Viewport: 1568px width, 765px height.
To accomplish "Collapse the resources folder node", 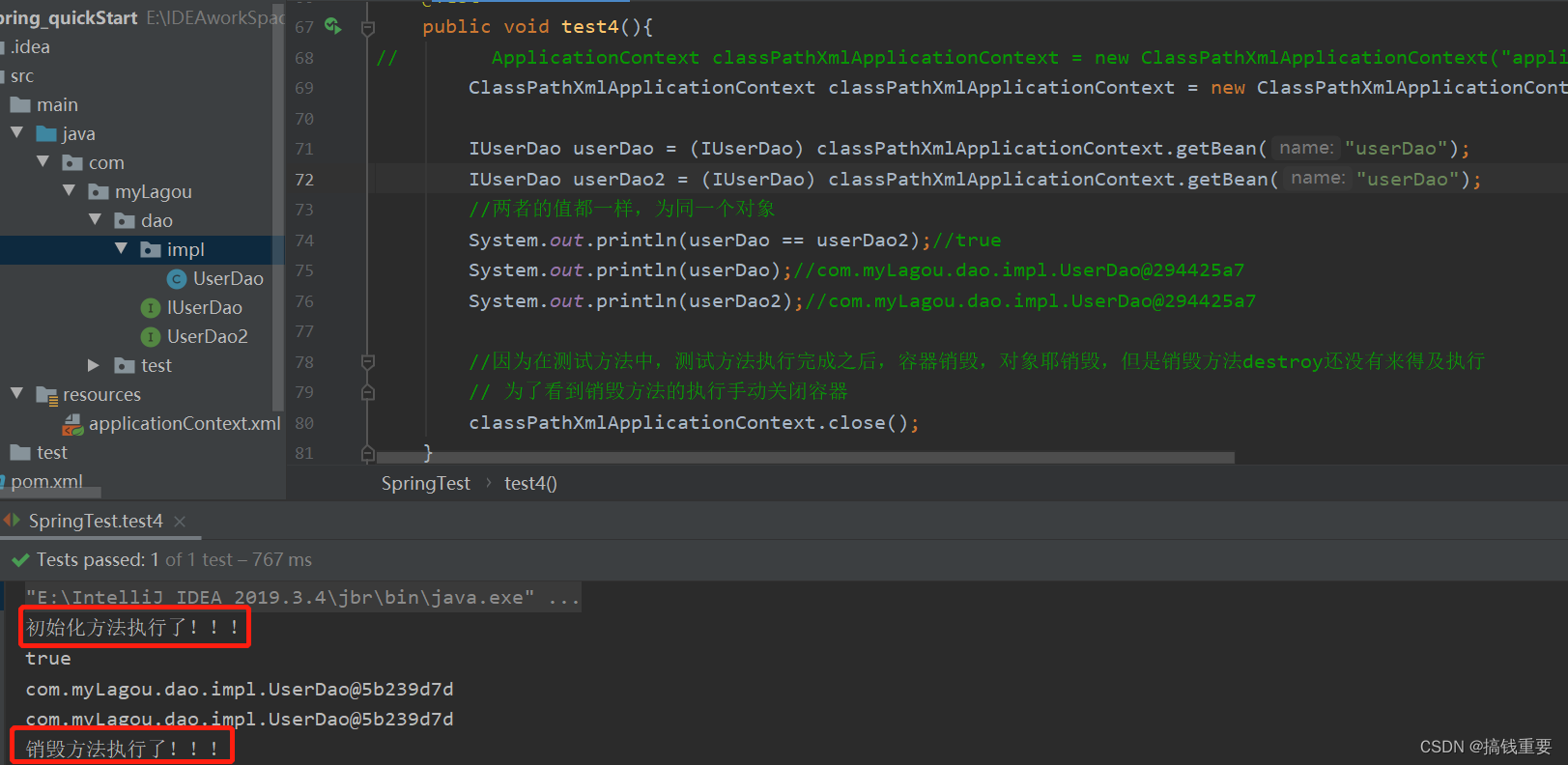I will [16, 393].
